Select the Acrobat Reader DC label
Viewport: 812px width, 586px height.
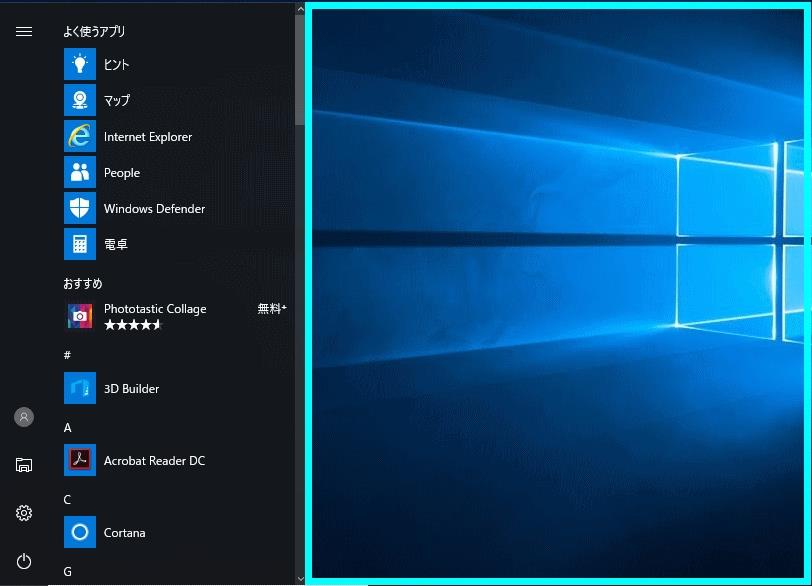click(154, 461)
